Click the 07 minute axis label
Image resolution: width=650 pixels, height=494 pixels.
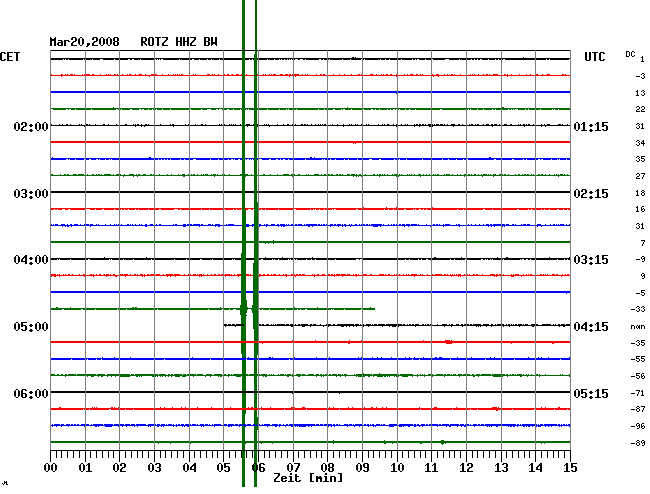pyautogui.click(x=293, y=468)
